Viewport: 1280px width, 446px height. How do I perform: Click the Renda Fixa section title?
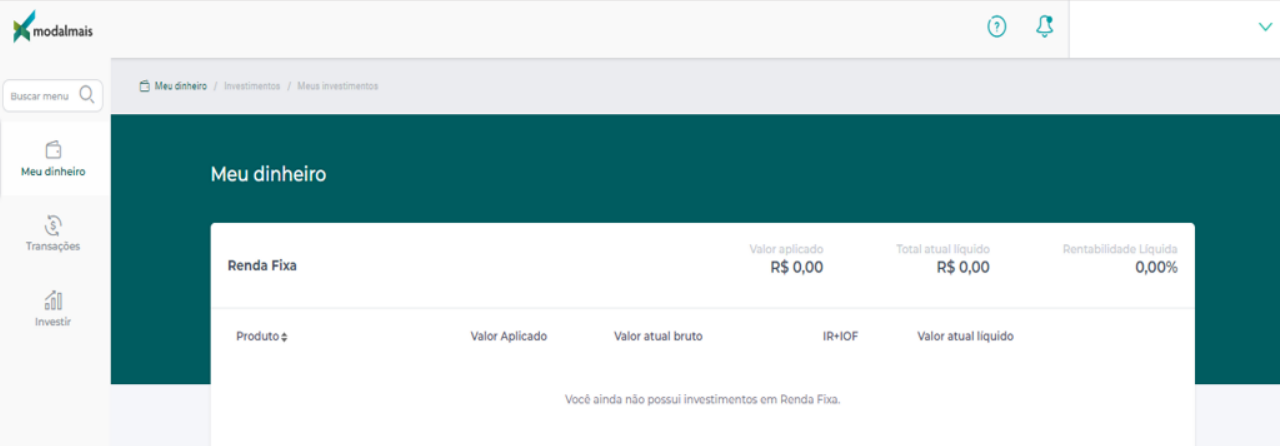click(262, 266)
